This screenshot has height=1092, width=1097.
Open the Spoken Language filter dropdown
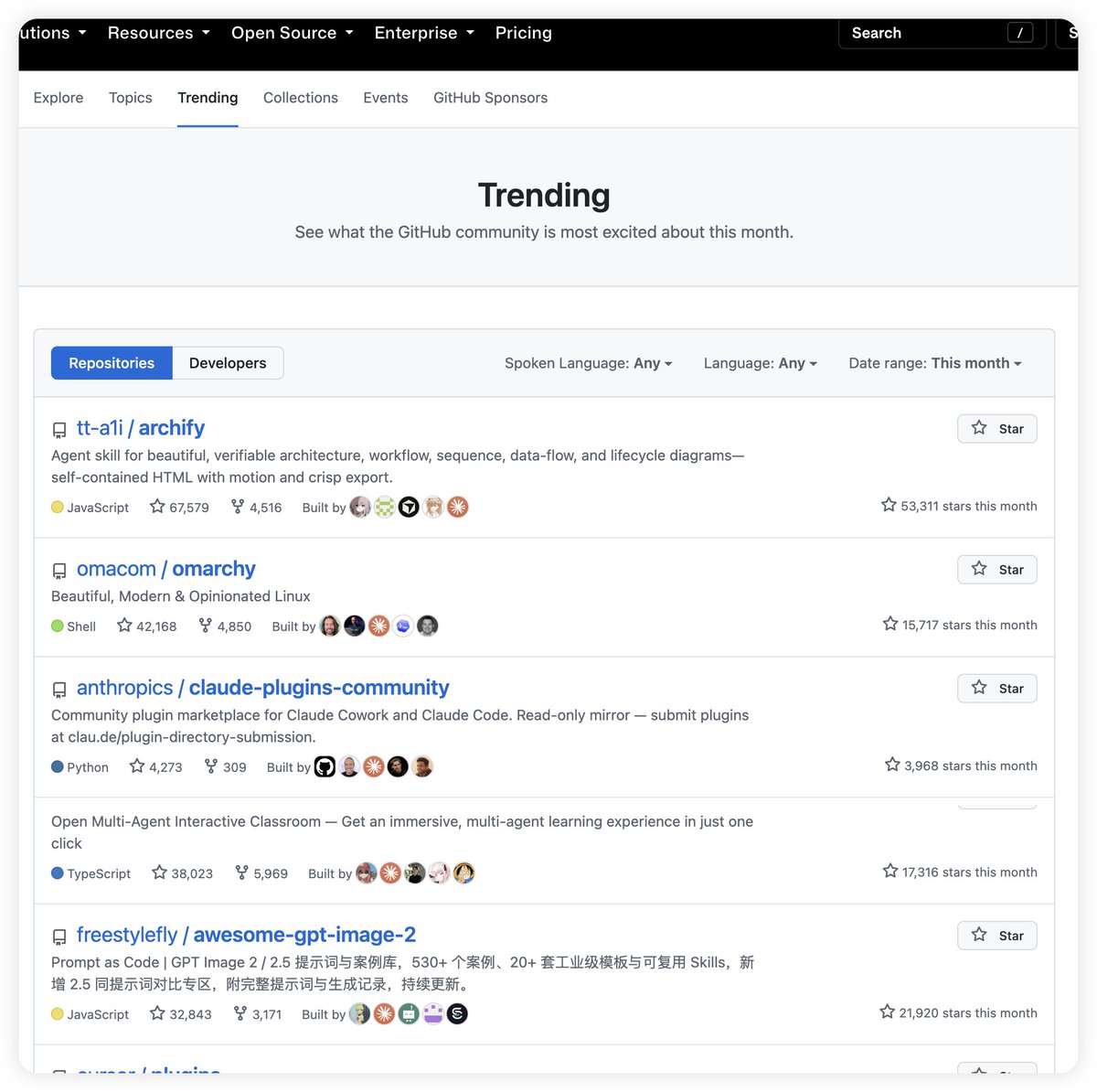pos(588,363)
